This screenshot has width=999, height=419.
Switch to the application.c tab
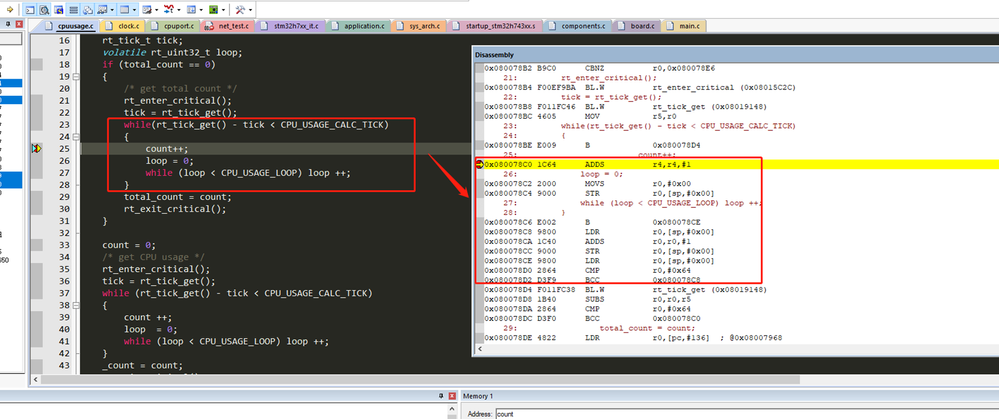pos(361,26)
